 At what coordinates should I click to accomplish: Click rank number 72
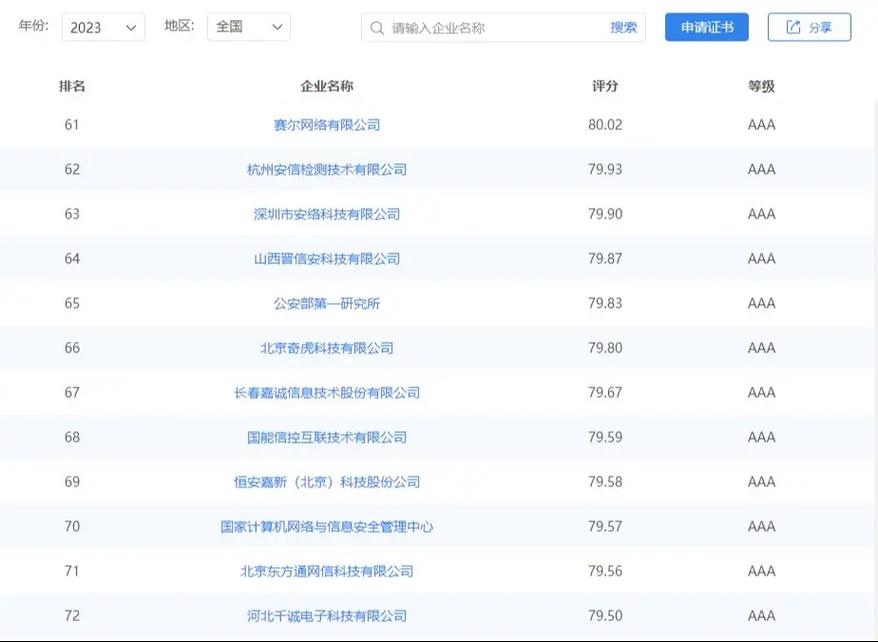coord(72,616)
